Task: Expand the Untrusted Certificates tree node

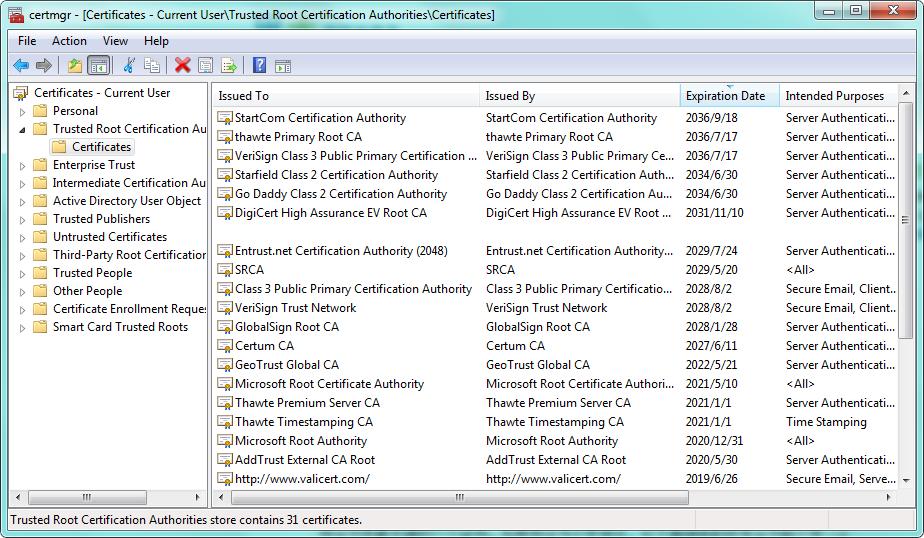Action: click(x=23, y=237)
